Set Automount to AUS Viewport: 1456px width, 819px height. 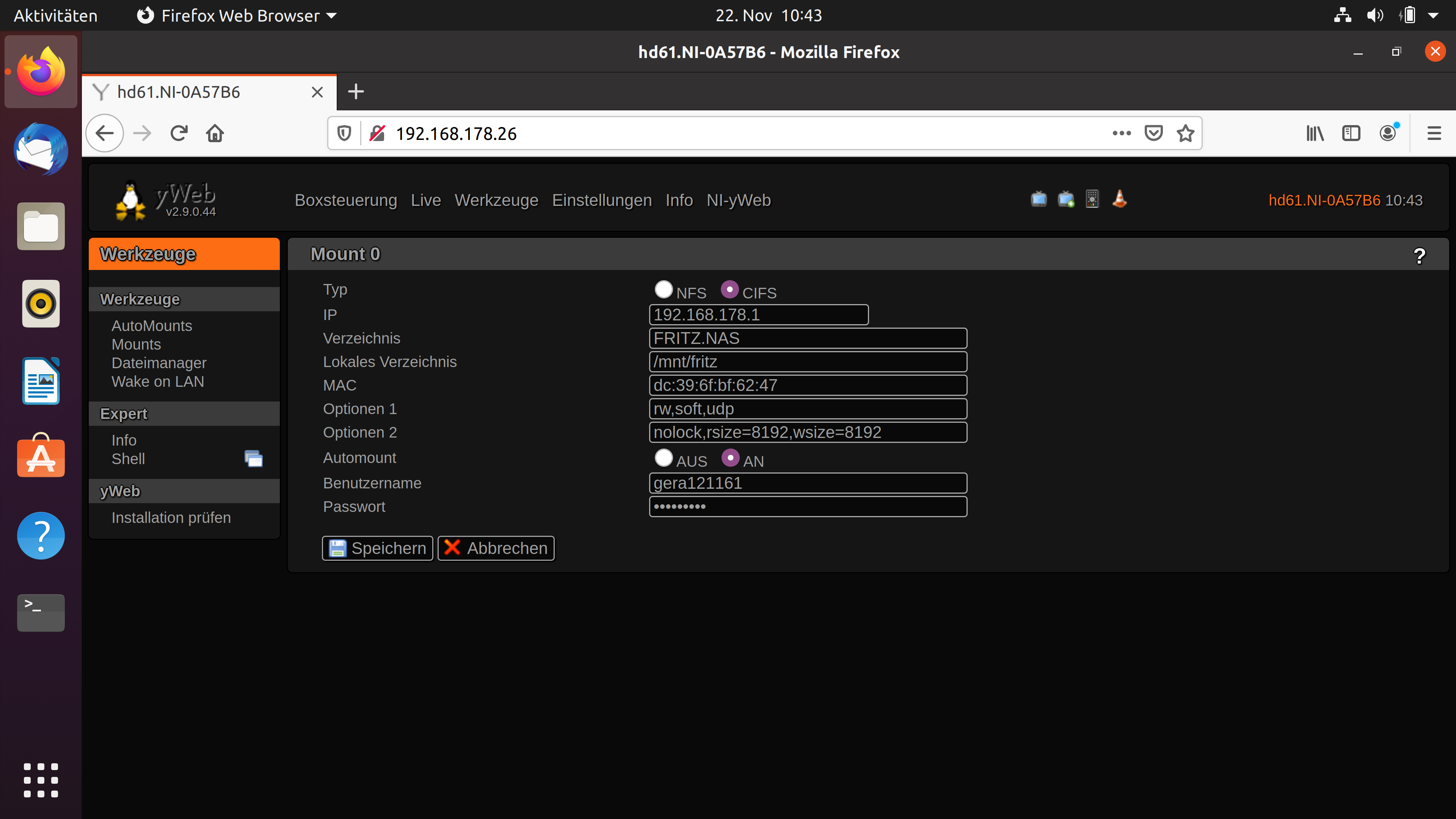pos(664,457)
